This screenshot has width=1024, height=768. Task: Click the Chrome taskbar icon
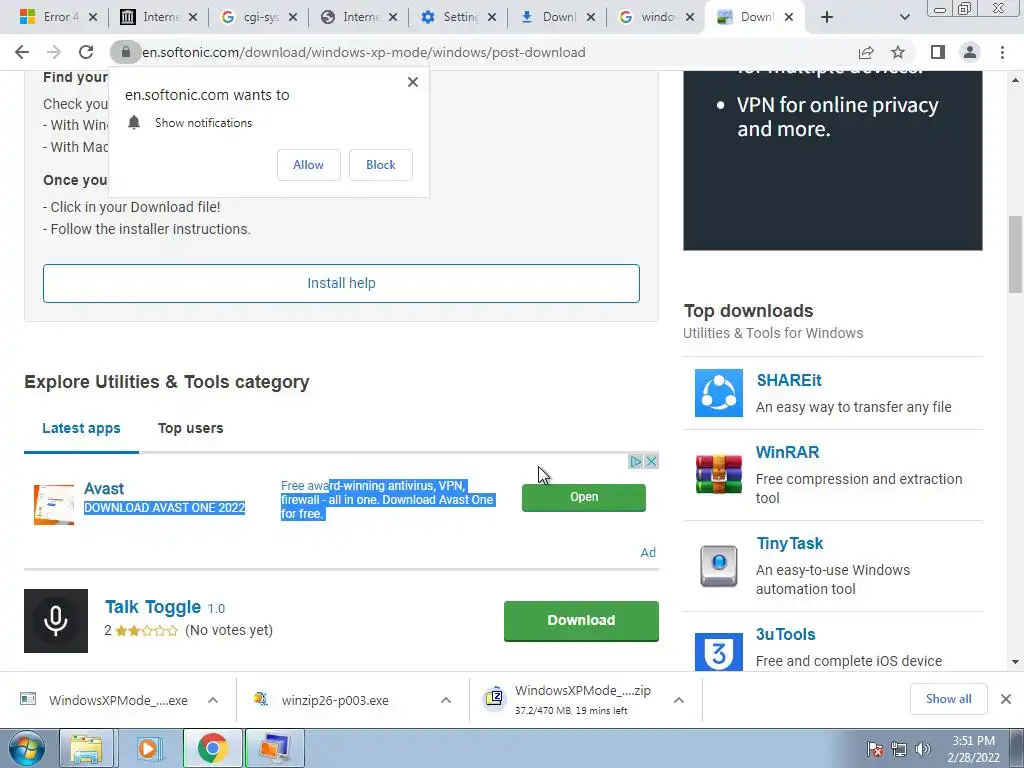pyautogui.click(x=212, y=748)
